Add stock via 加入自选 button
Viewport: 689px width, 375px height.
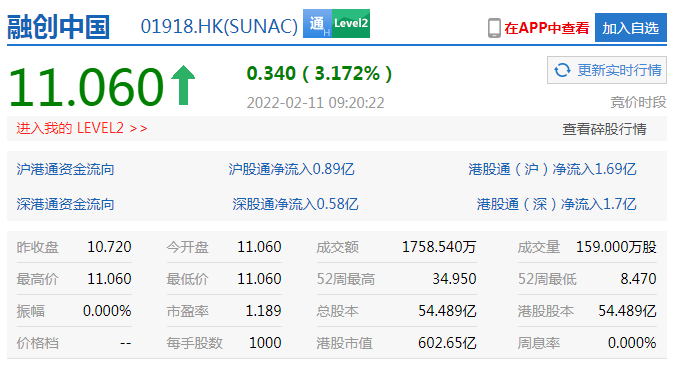[x=631, y=28]
